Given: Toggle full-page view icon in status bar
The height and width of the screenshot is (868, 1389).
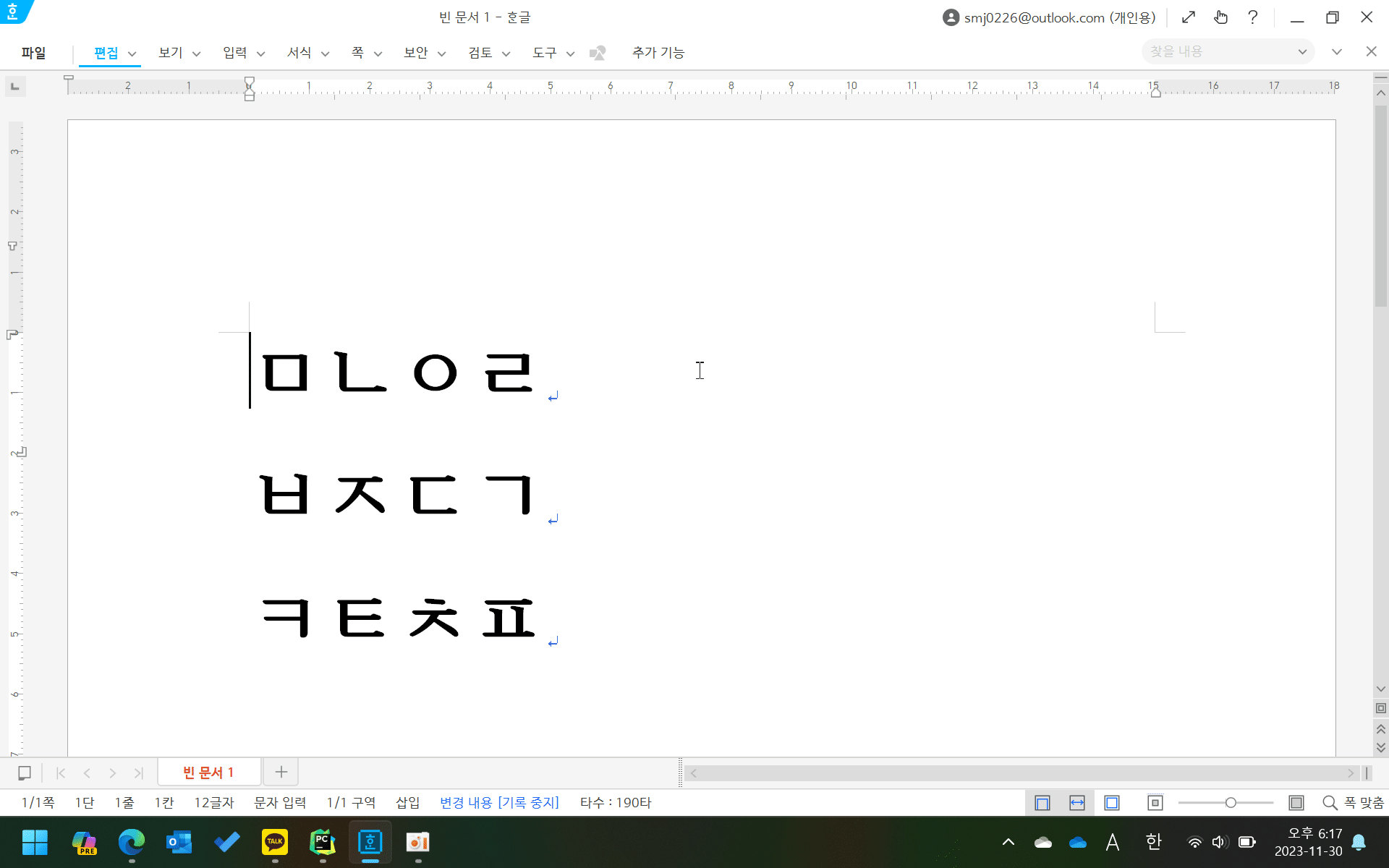Looking at the screenshot, I should pyautogui.click(x=1112, y=803).
